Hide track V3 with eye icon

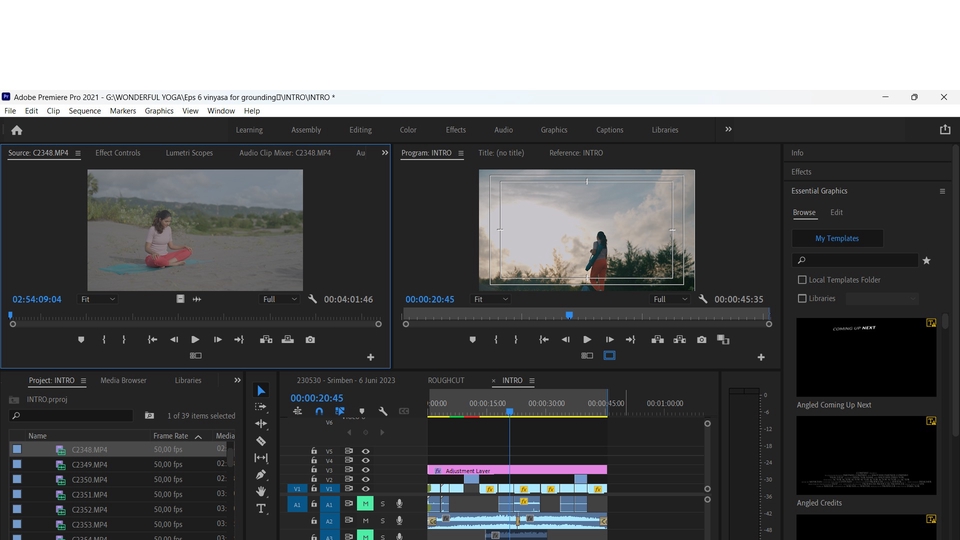(x=366, y=470)
